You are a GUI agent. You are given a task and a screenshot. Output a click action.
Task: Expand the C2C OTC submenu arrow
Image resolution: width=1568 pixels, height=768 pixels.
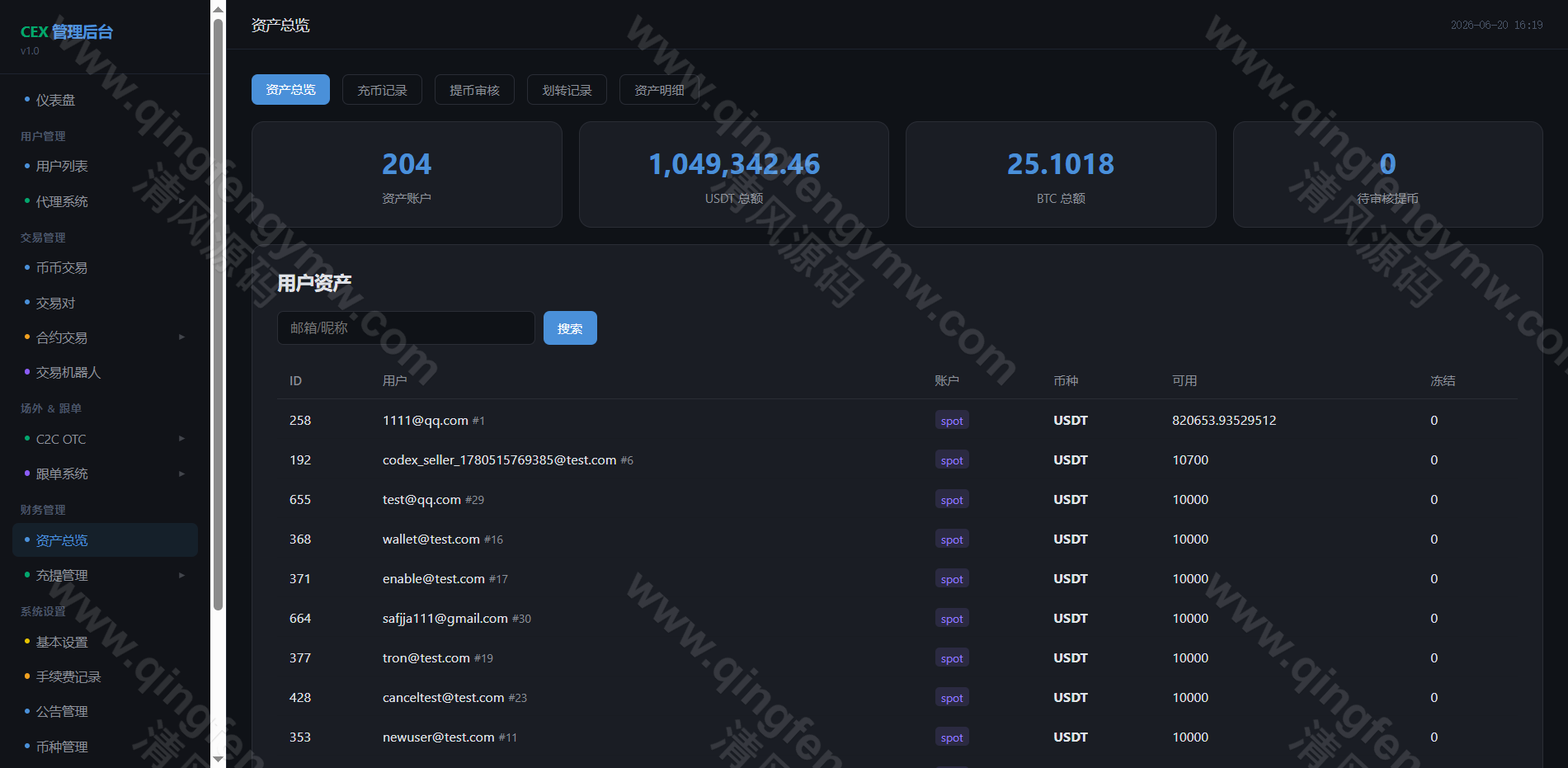(x=182, y=439)
